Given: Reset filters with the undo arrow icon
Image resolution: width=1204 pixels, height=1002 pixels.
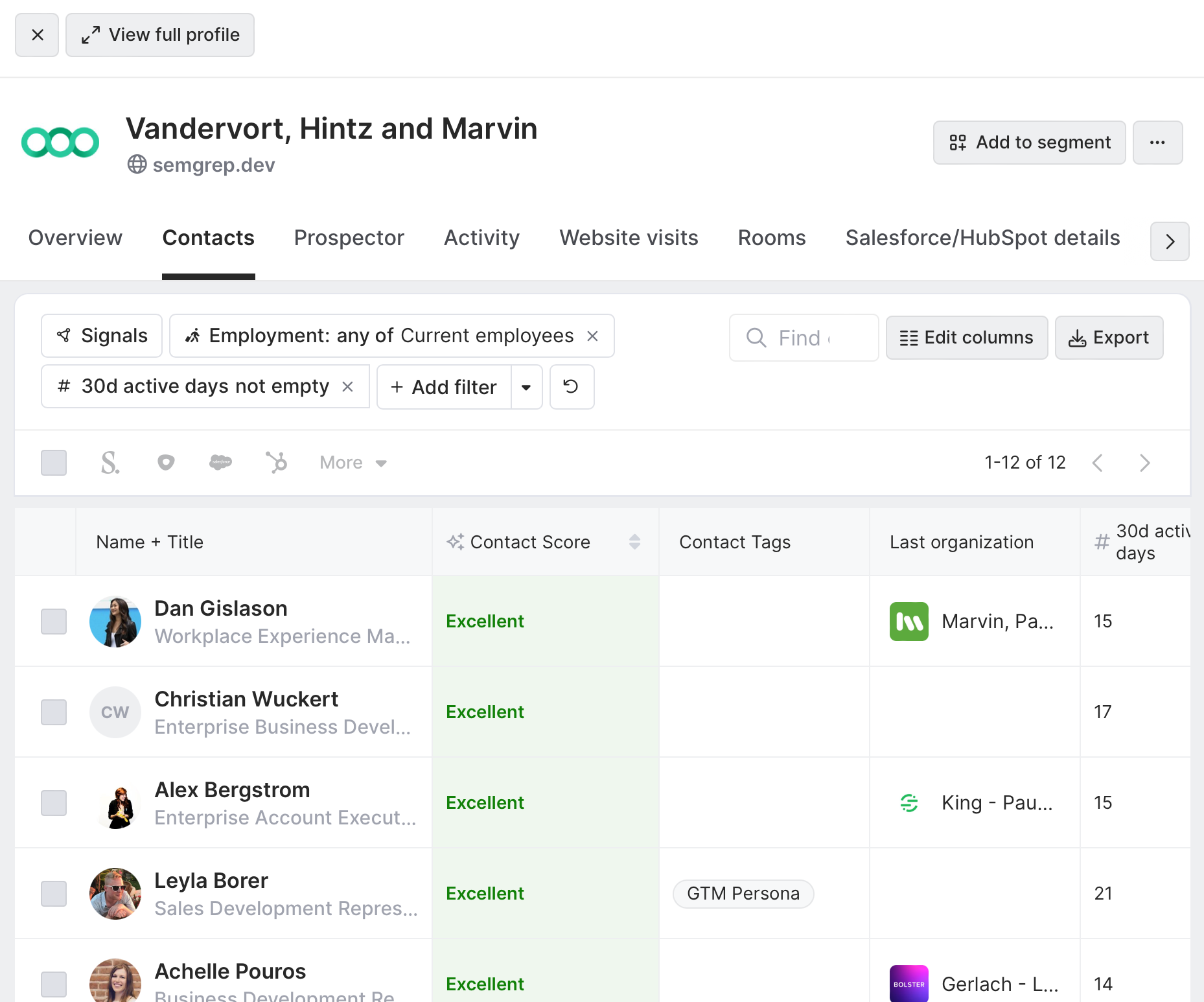Looking at the screenshot, I should 572,387.
